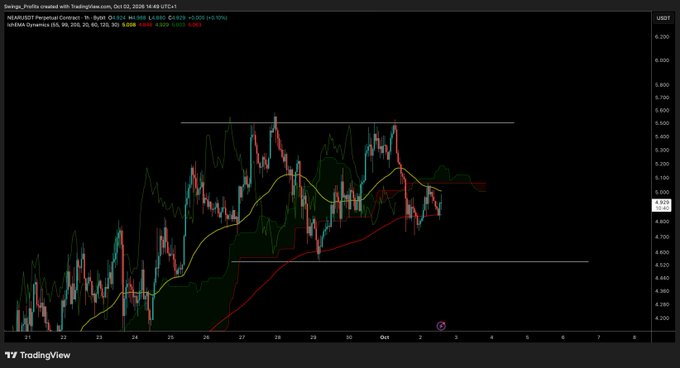Click date 5 on the time axis
The height and width of the screenshot is (368, 680).
[x=527, y=337]
